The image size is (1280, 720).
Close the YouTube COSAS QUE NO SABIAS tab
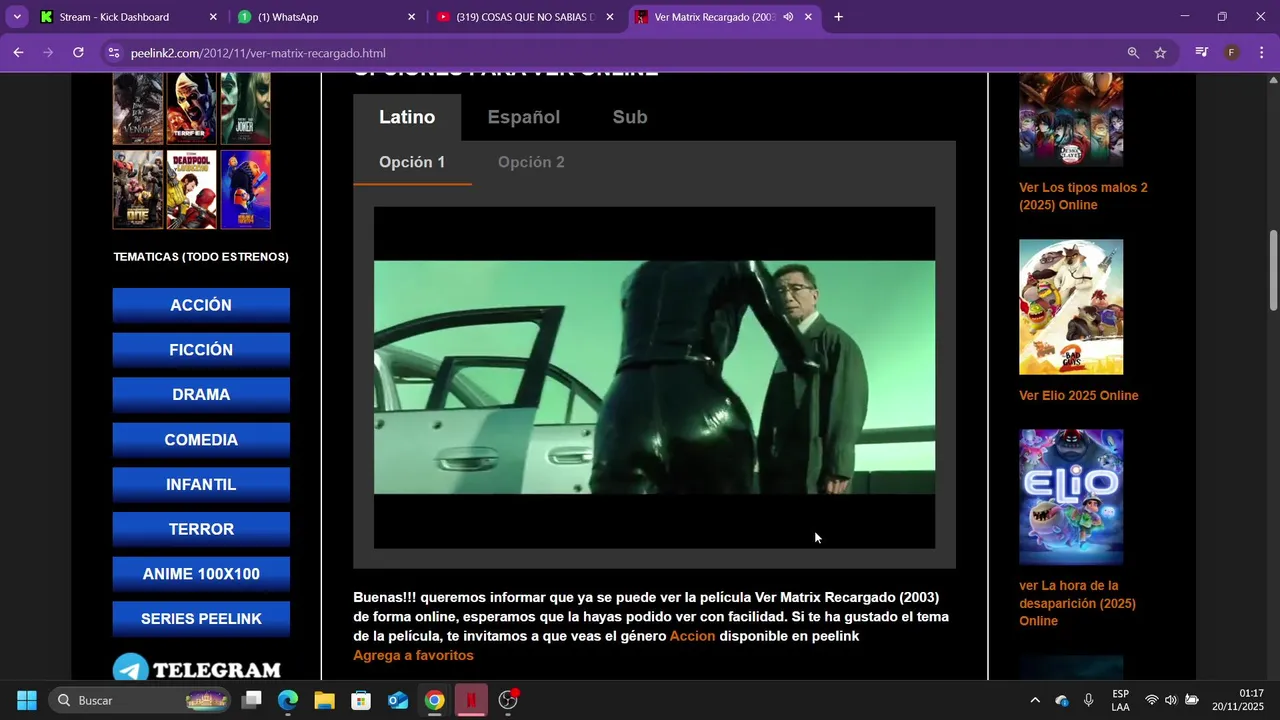coord(610,17)
